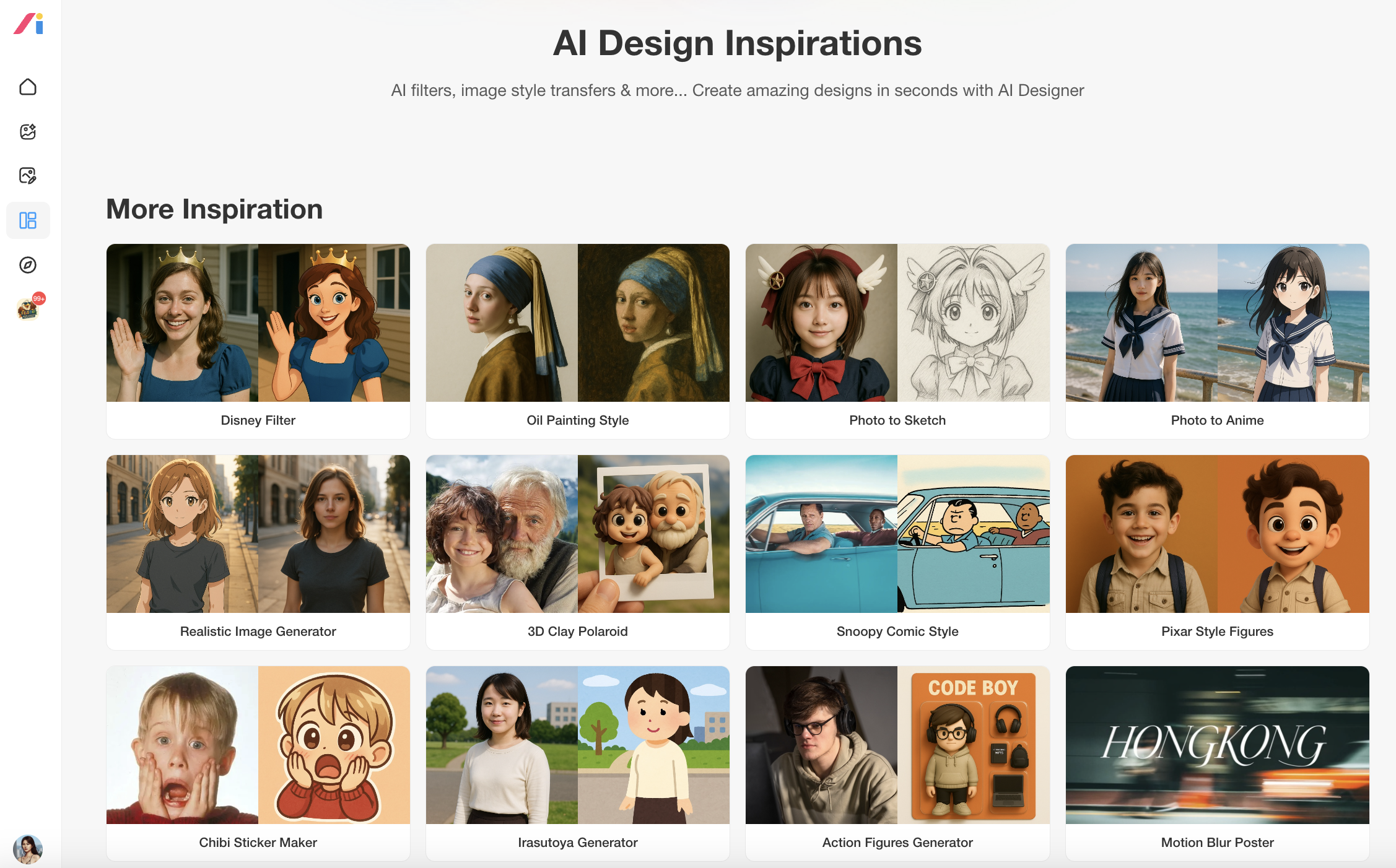The image size is (1396, 868).
Task: Open the 3D Clay Polaroid card
Action: point(577,551)
